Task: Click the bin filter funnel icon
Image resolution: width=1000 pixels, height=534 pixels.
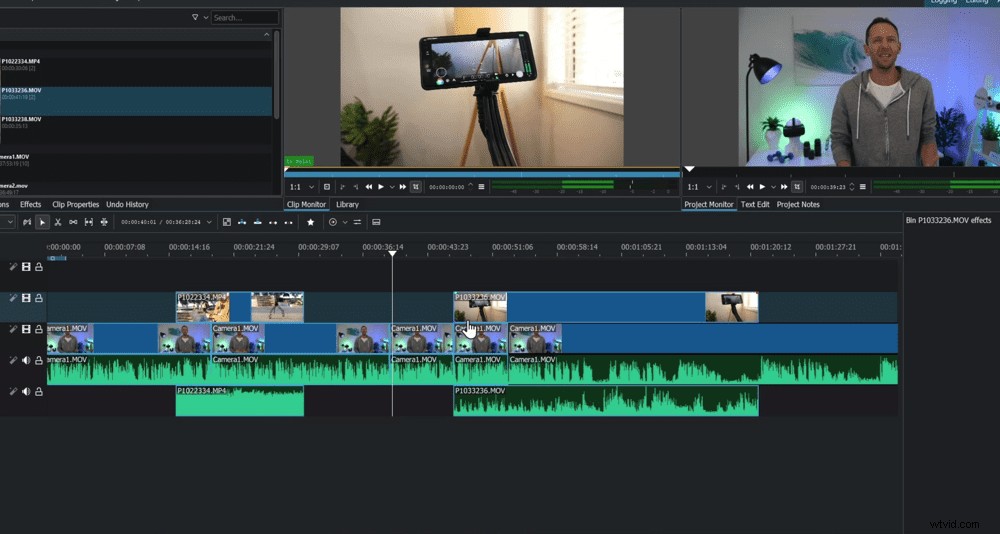Action: pos(195,17)
